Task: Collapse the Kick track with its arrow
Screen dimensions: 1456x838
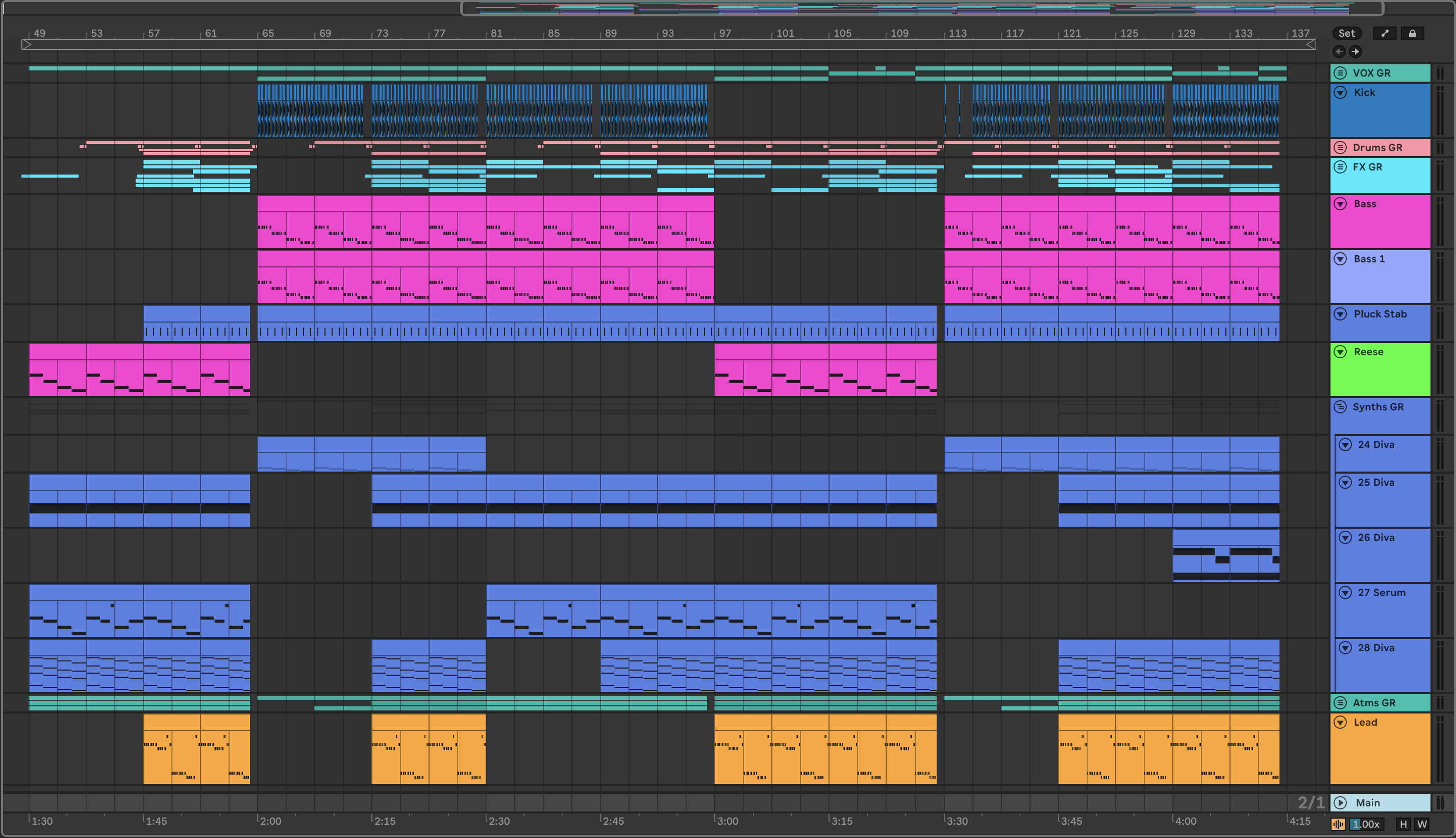Action: pyautogui.click(x=1340, y=93)
